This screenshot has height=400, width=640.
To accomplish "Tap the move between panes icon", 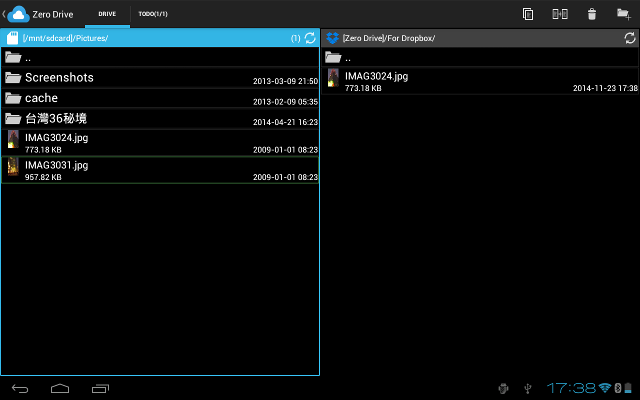I will pyautogui.click(x=560, y=14).
